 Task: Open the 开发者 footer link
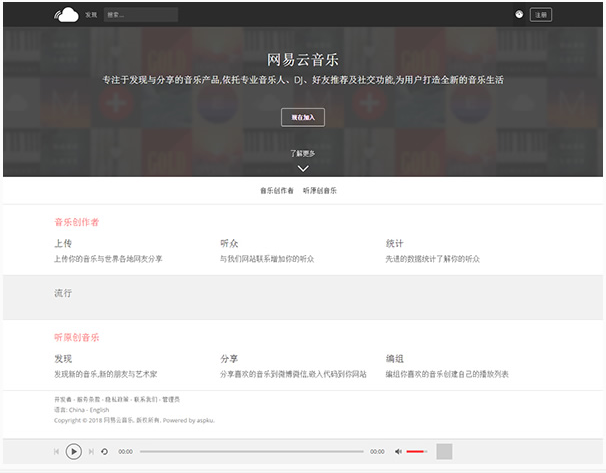tap(63, 399)
